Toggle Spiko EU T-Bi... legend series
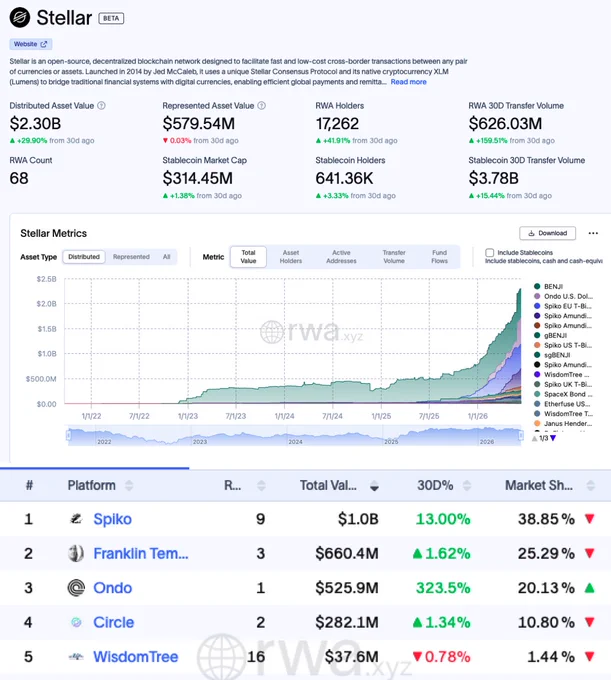This screenshot has height=680, width=611. (563, 306)
